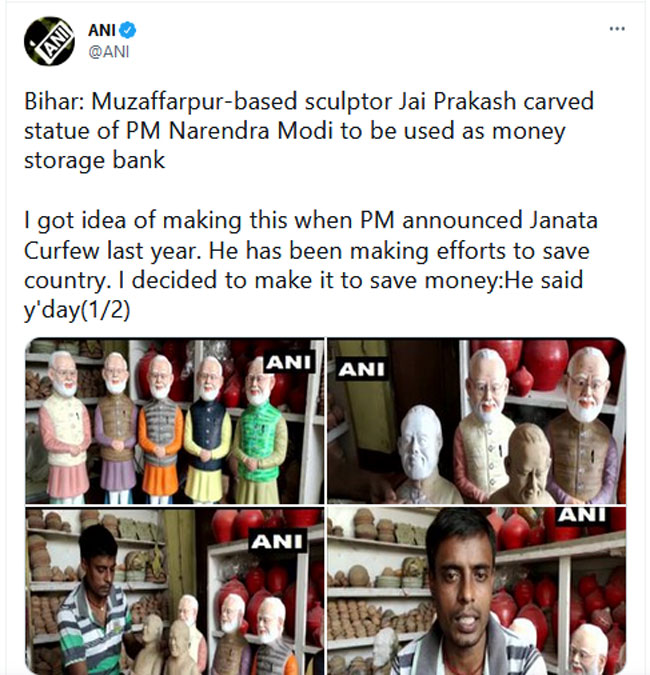Viewport: 650px width, 675px height.
Task: Visit the @ANI handle link
Action: click(108, 52)
